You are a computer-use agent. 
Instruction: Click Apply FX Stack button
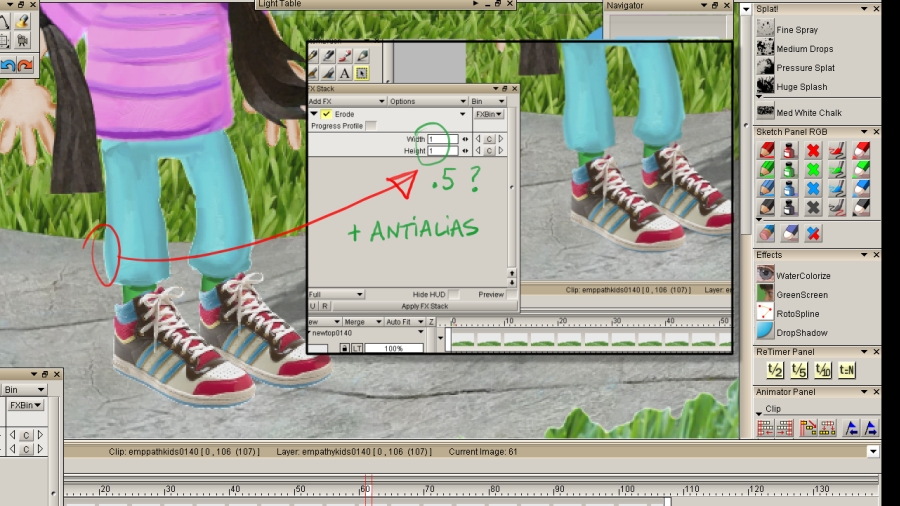pos(425,306)
